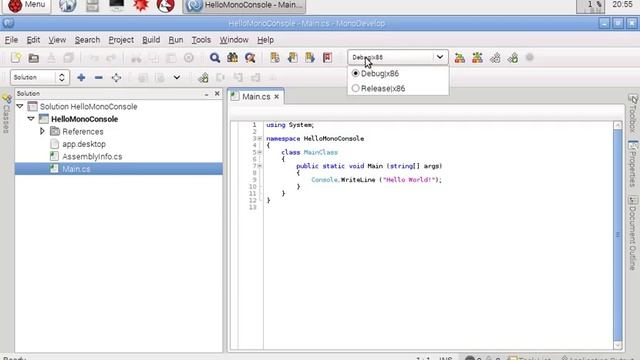Click the greyed Save icon in toolbar
This screenshot has height=360, width=640.
click(x=51, y=58)
